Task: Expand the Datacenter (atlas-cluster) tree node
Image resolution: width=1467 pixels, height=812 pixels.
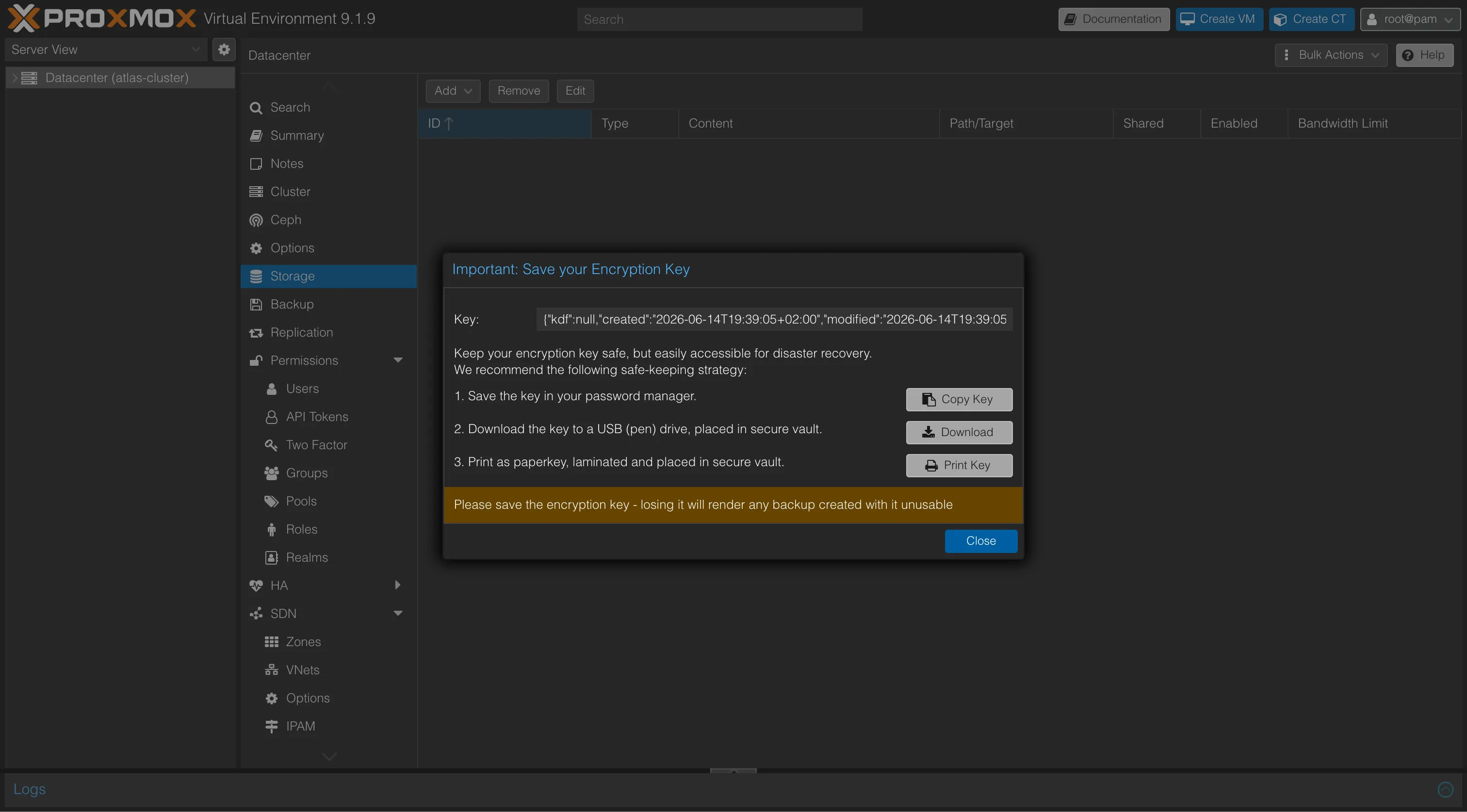Action: click(x=15, y=78)
